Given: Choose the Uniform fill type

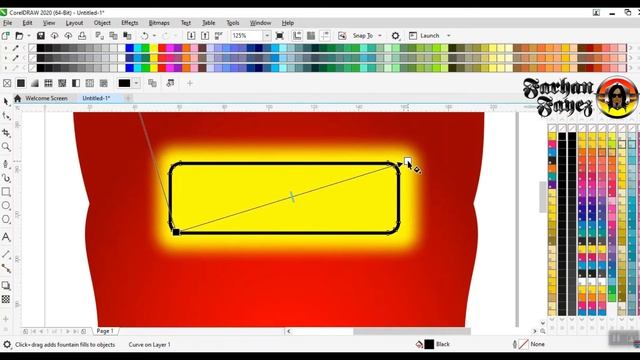Looking at the screenshot, I should click(21, 83).
